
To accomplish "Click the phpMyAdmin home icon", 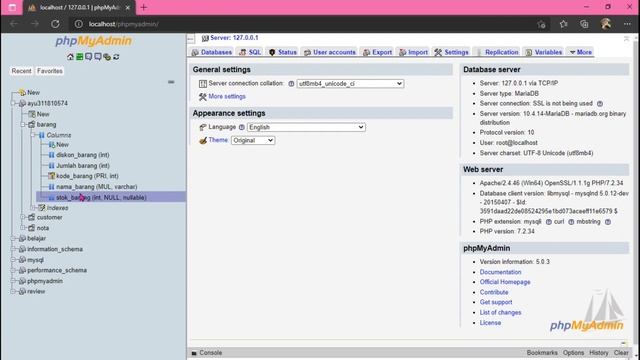I will (x=70, y=57).
